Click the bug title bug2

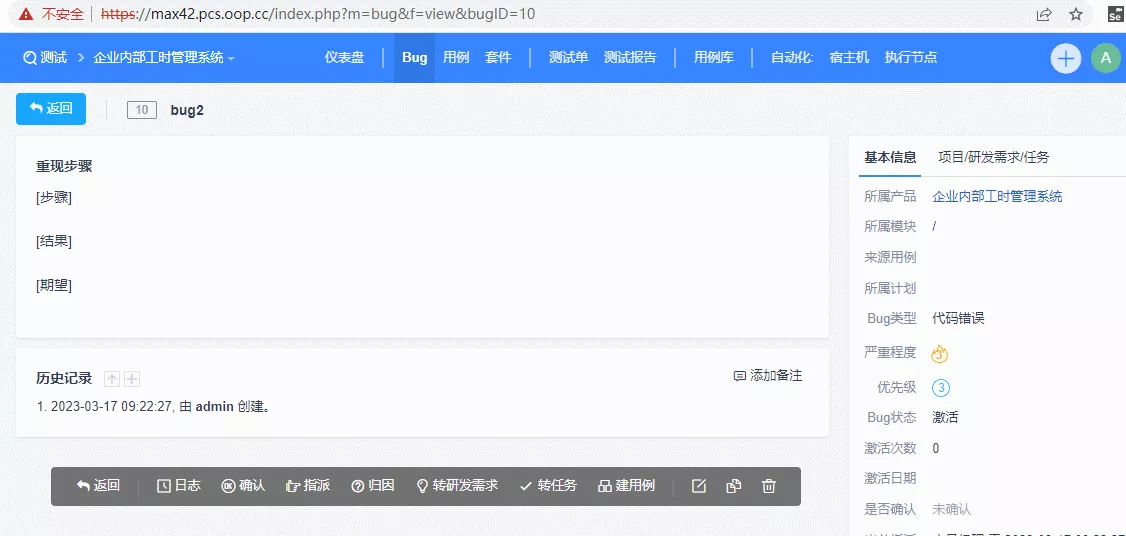click(x=187, y=111)
